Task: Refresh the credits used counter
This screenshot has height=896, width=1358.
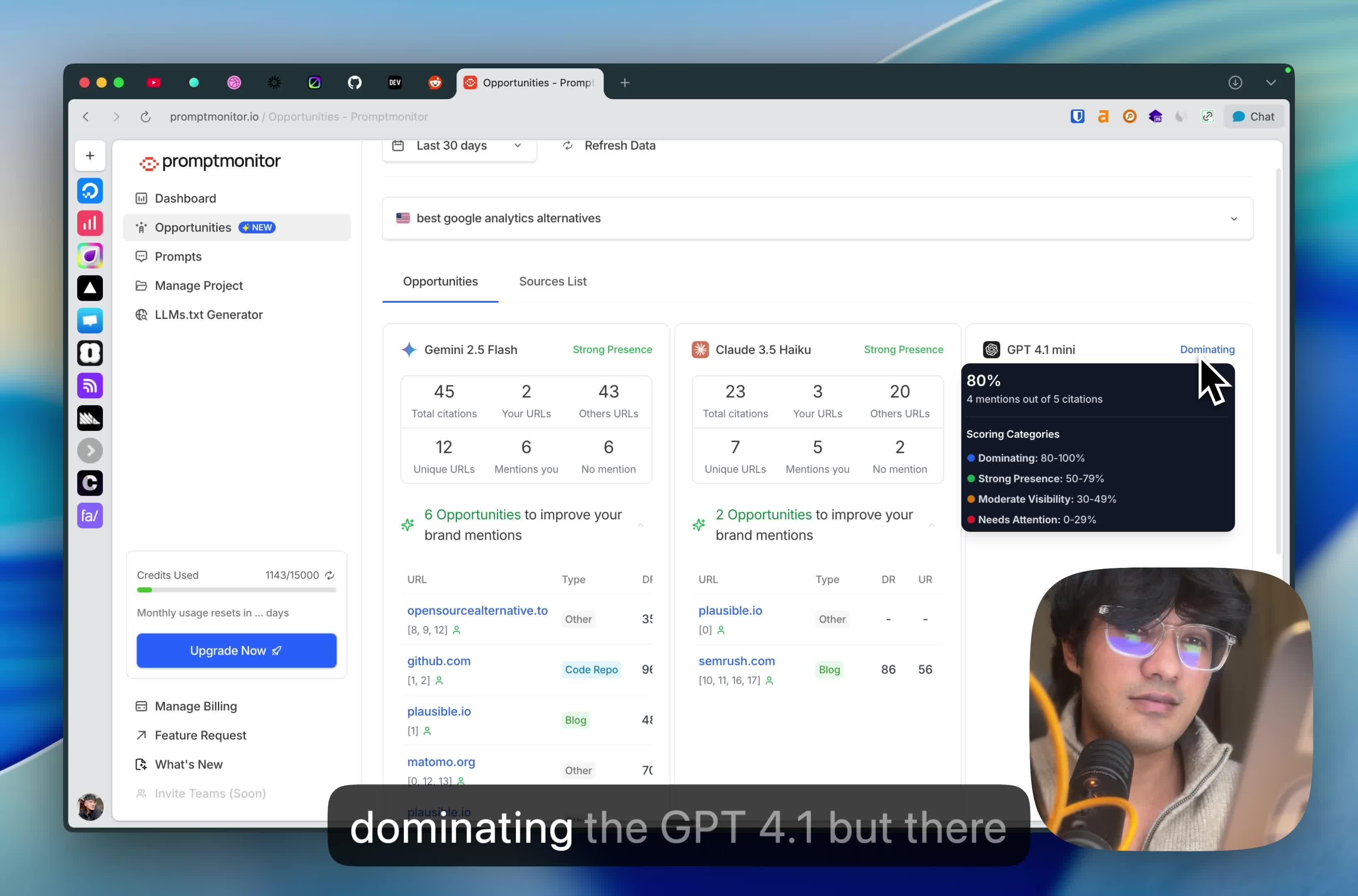Action: (330, 575)
